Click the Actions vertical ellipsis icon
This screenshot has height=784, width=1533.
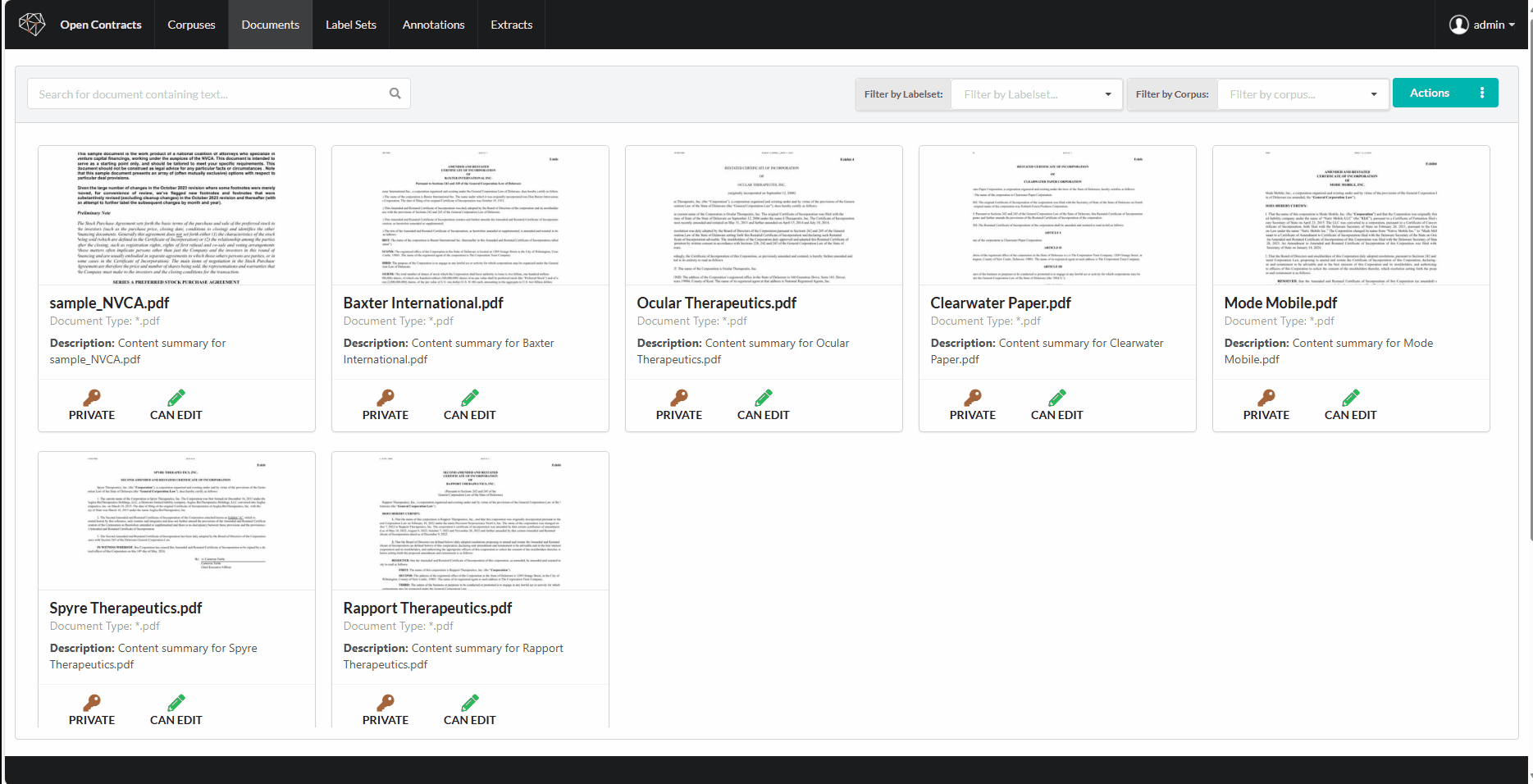click(1481, 93)
